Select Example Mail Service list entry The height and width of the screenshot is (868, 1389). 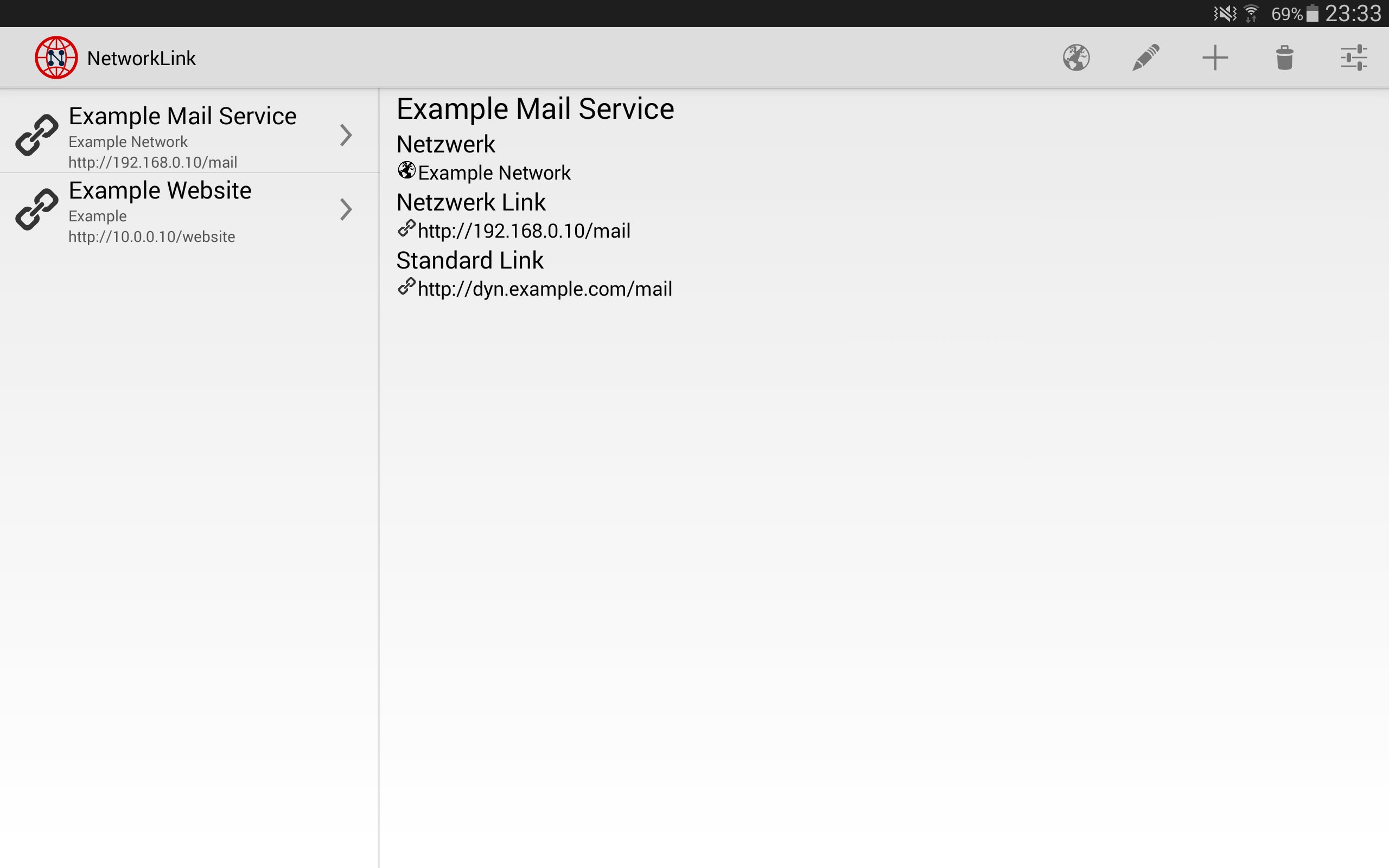[182, 117]
